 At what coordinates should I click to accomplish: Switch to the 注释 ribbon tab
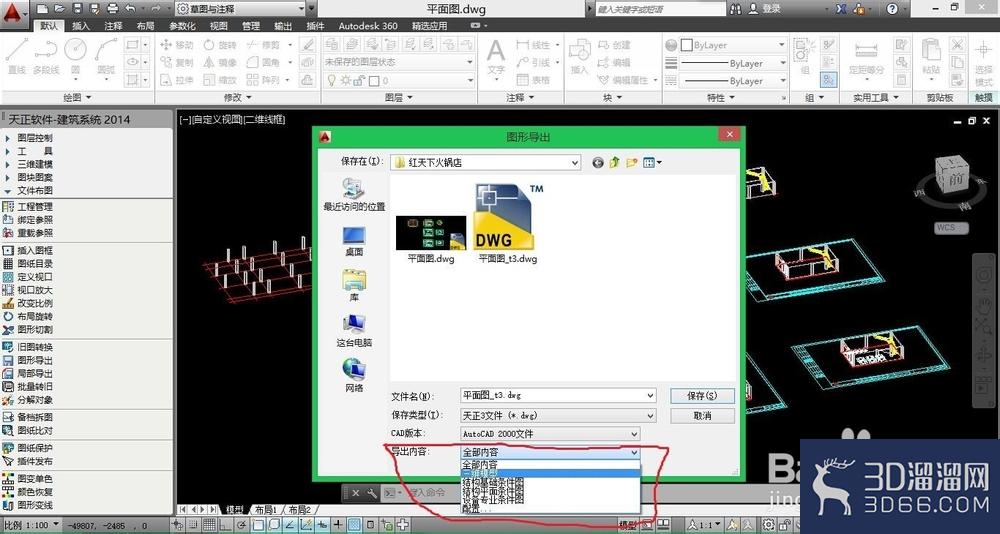[114, 26]
